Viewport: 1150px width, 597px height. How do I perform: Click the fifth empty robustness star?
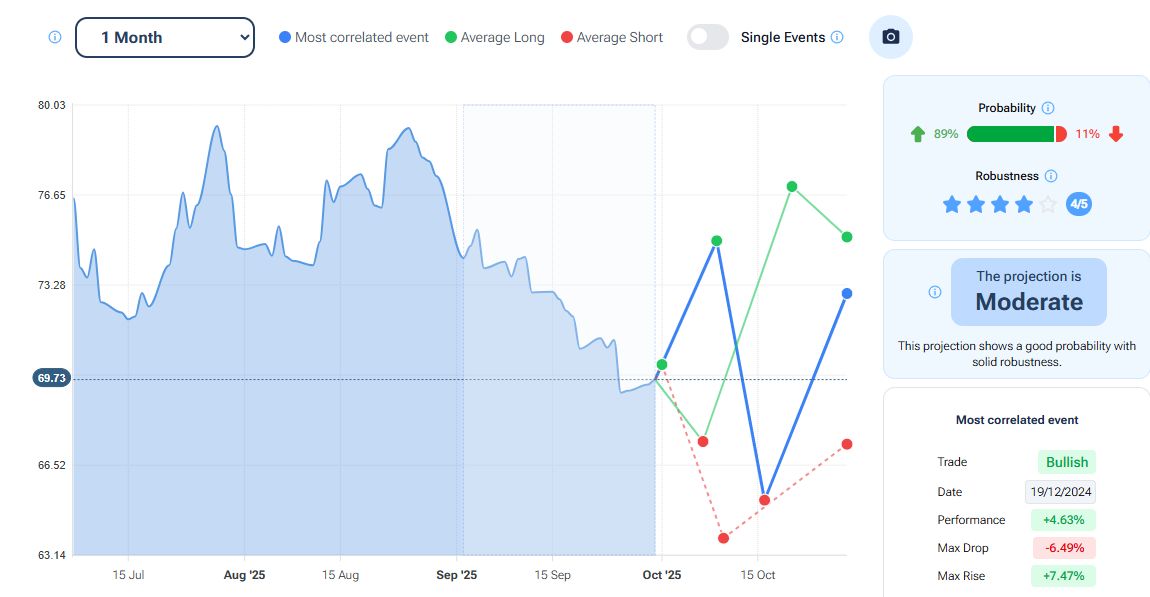pyautogui.click(x=1047, y=205)
